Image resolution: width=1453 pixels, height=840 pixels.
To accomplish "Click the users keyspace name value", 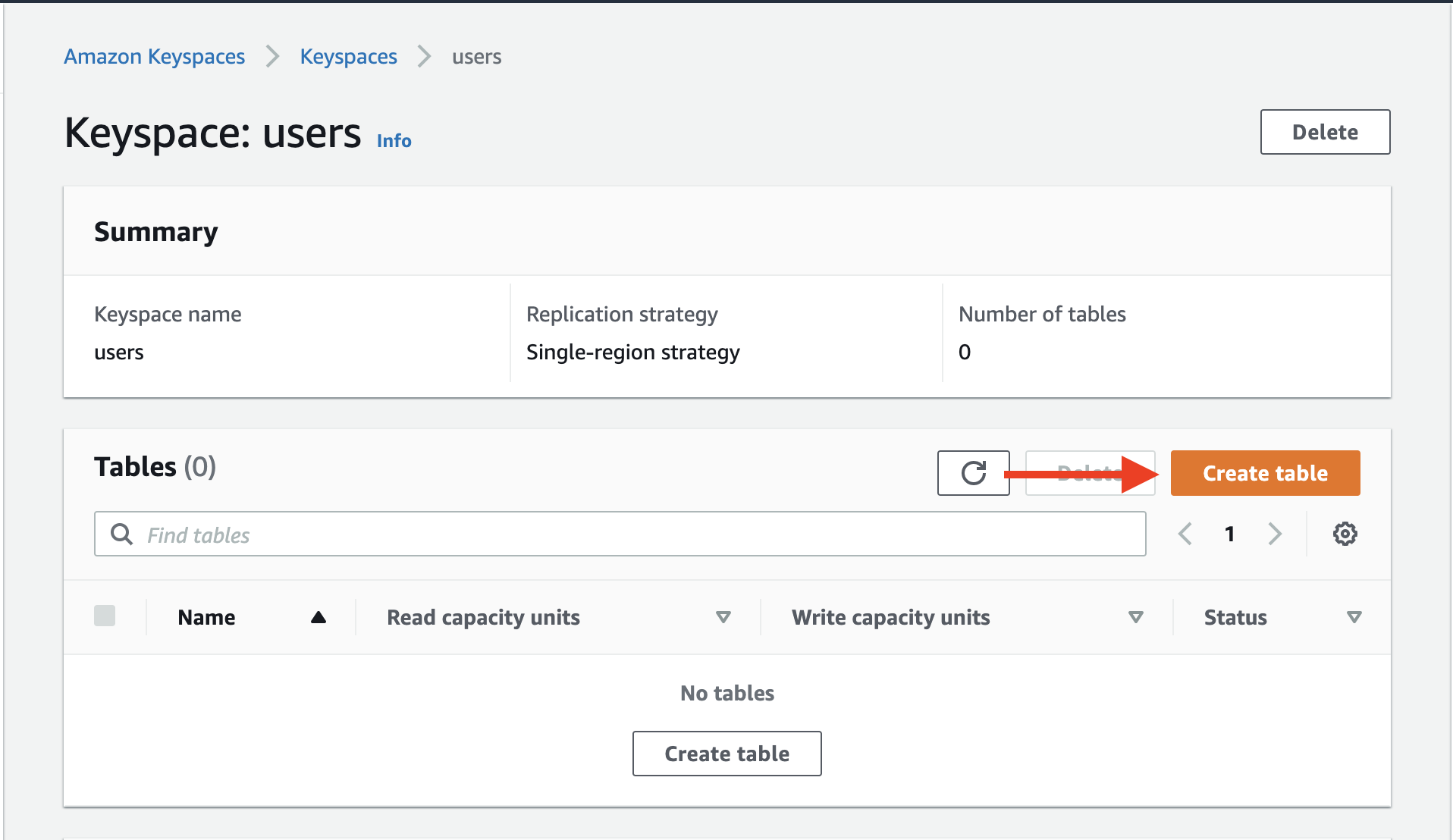I will point(118,352).
